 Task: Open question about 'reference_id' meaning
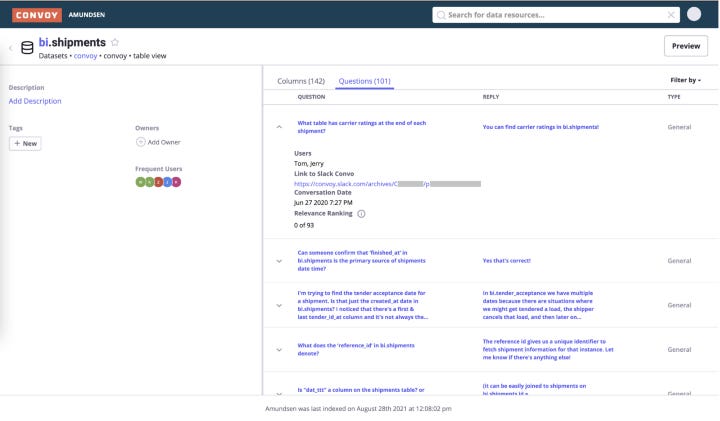pyautogui.click(x=356, y=349)
